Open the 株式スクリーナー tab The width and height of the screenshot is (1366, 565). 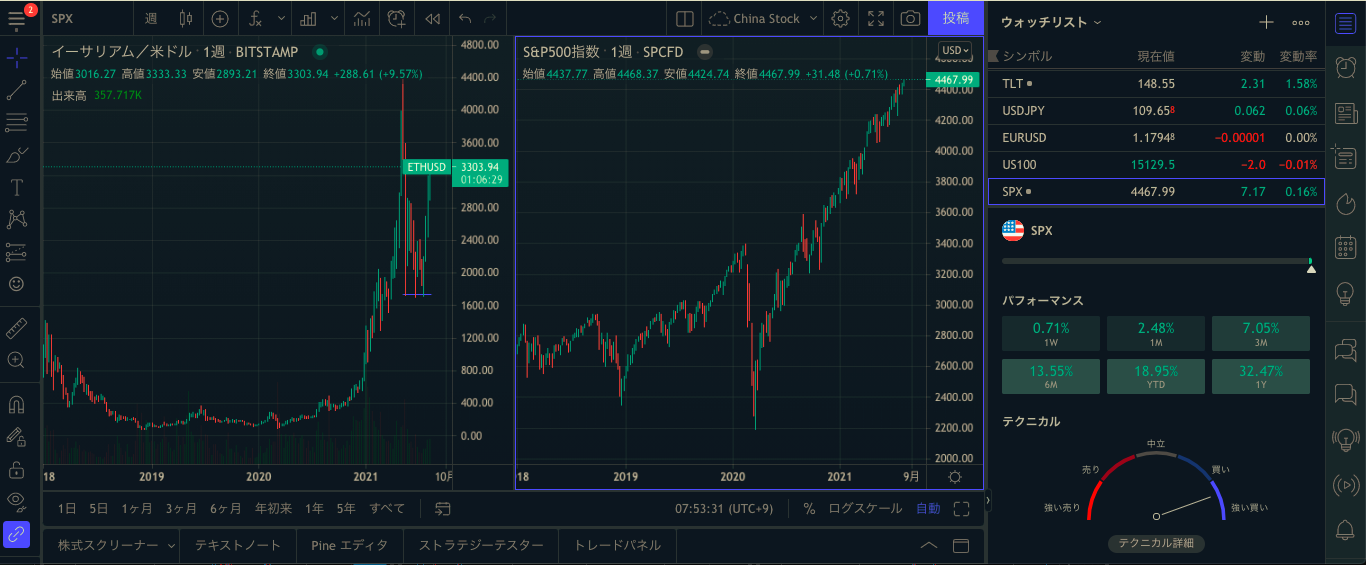[108, 546]
